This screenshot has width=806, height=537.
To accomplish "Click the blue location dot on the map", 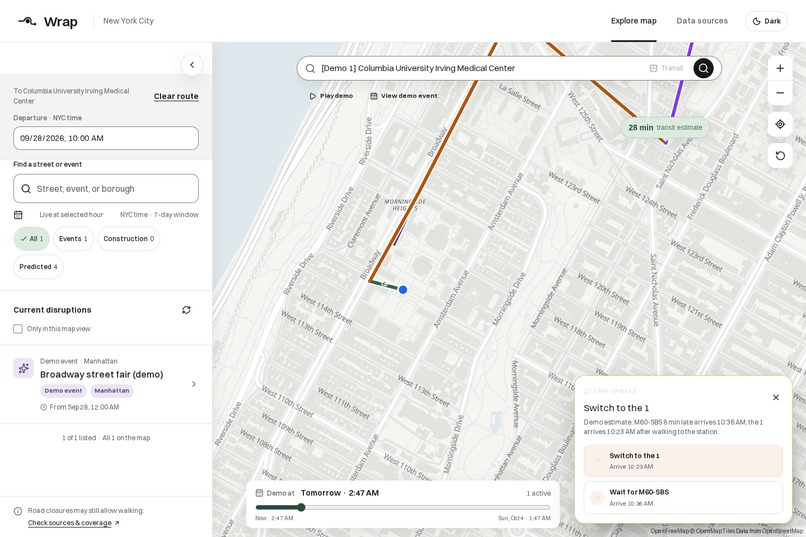I will tap(403, 290).
